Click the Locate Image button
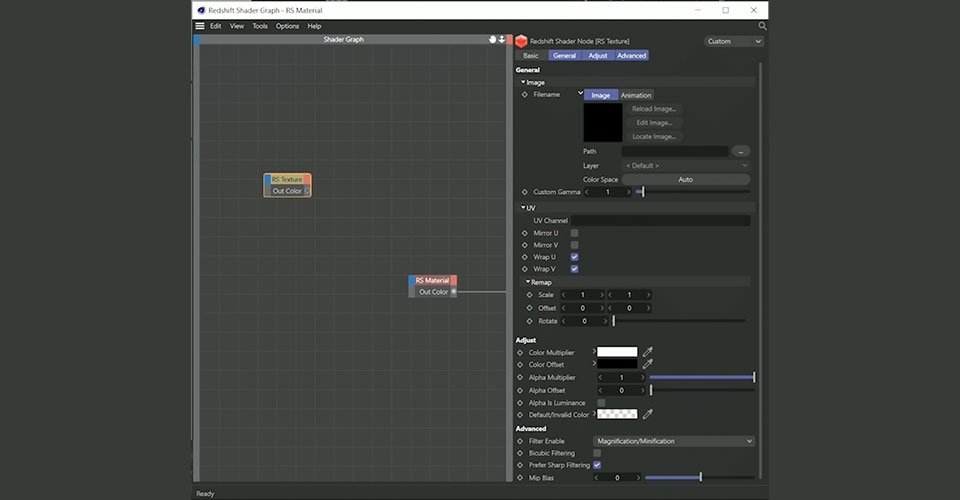This screenshot has height=500, width=960. 654,136
